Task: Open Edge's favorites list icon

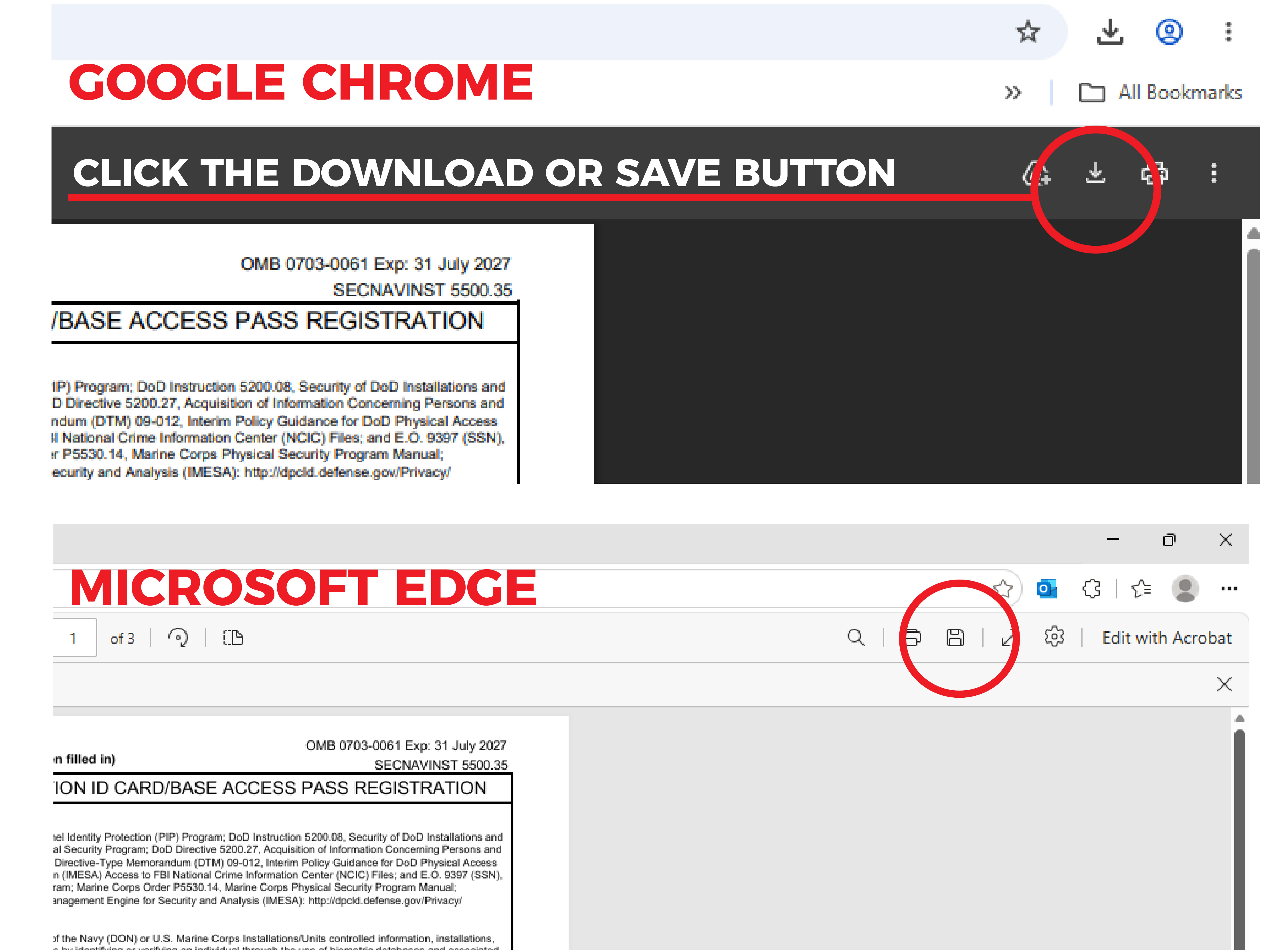Action: (1141, 589)
